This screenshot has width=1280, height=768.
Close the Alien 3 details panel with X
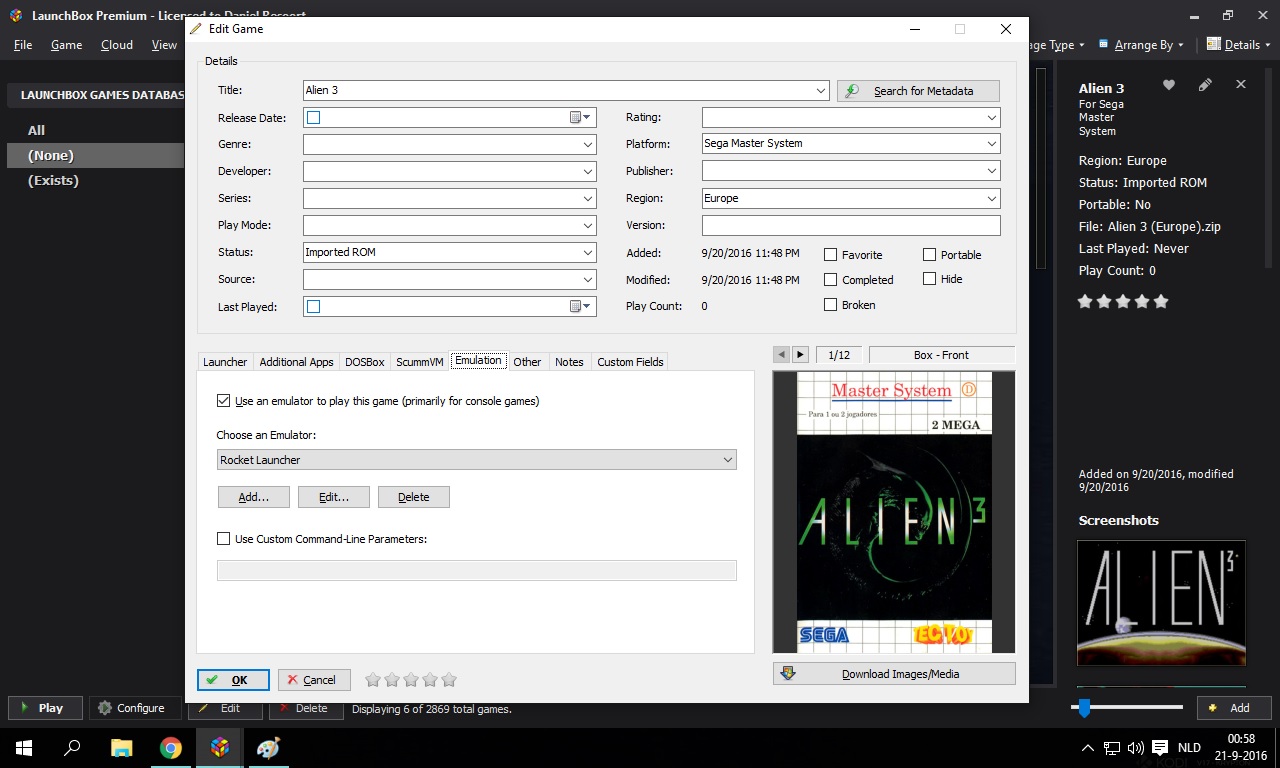click(1241, 85)
